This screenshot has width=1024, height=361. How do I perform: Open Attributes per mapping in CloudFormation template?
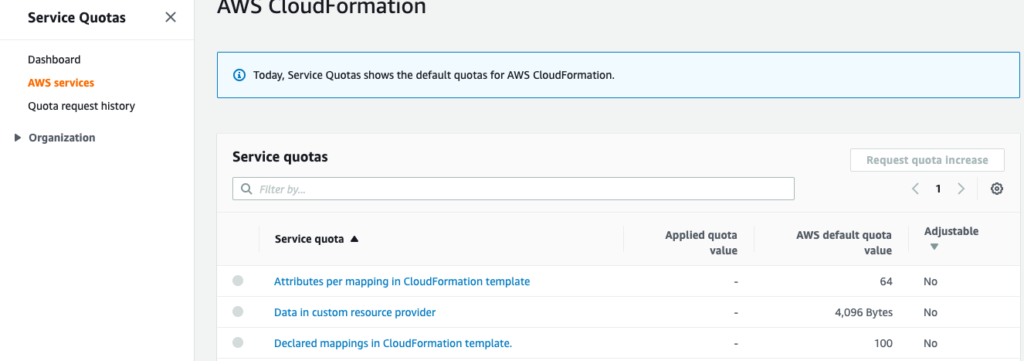tap(402, 281)
